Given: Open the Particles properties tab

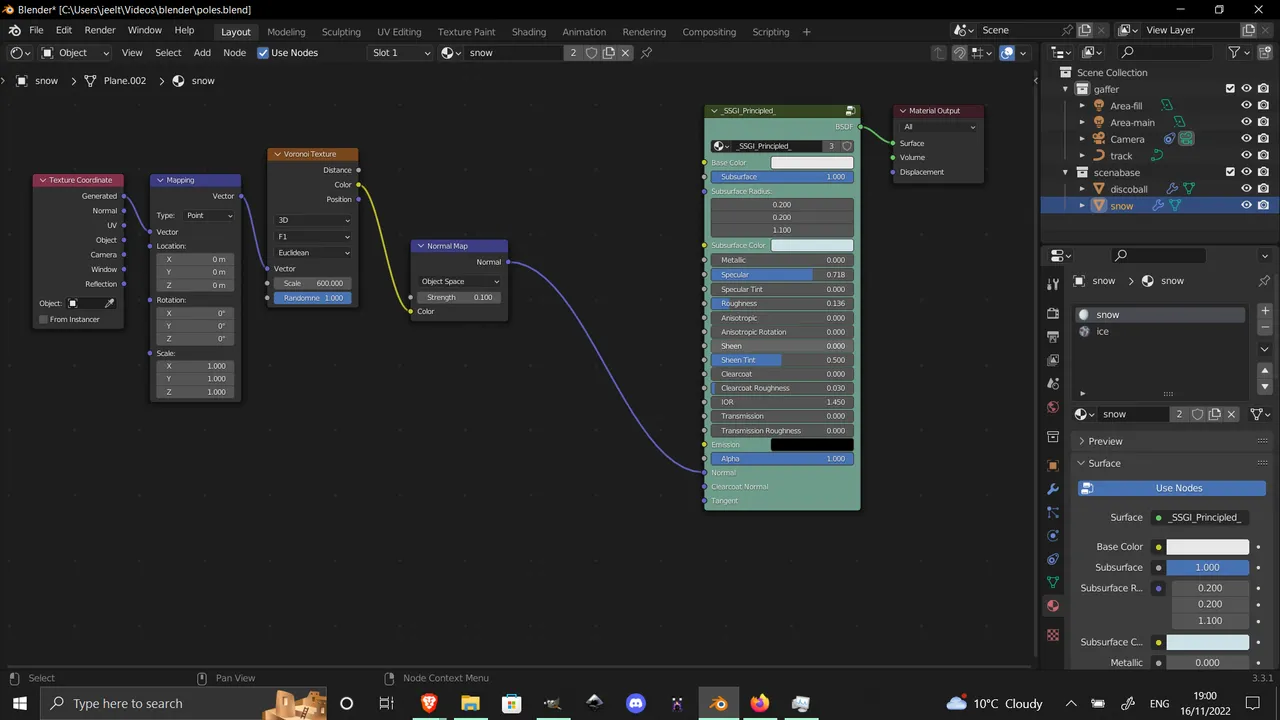Looking at the screenshot, I should (1053, 512).
